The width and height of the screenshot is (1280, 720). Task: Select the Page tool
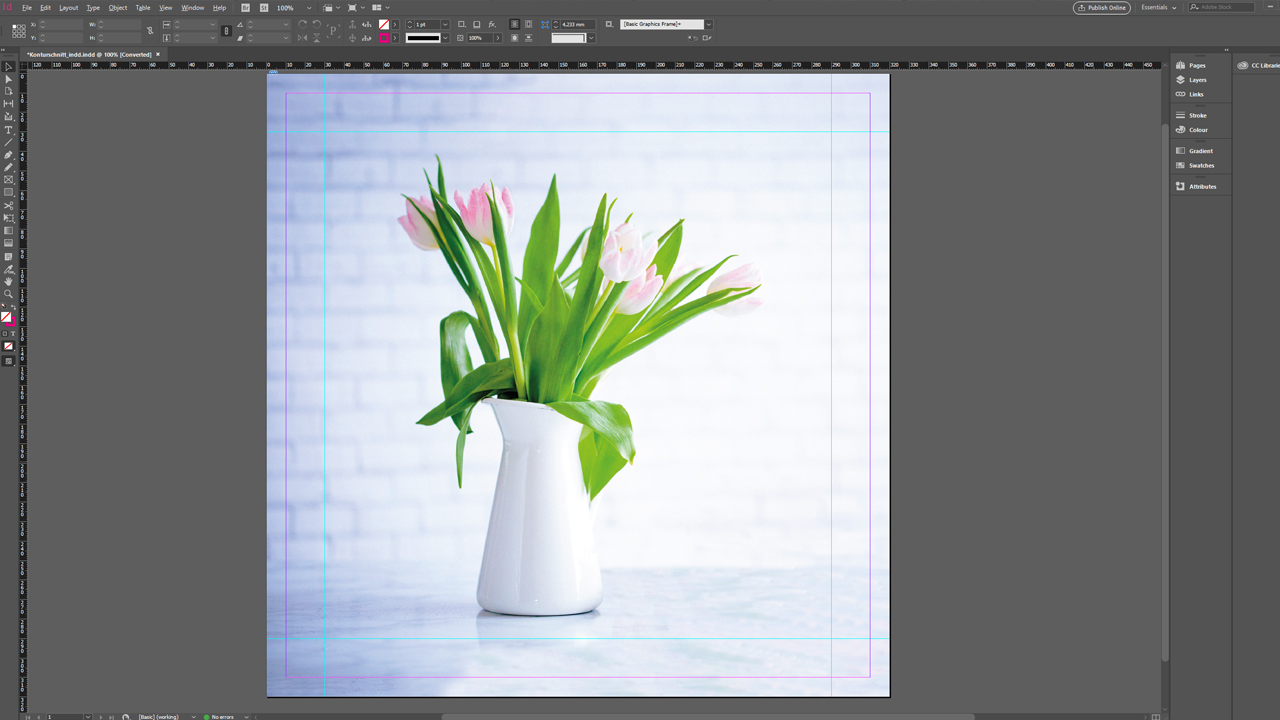coord(9,91)
